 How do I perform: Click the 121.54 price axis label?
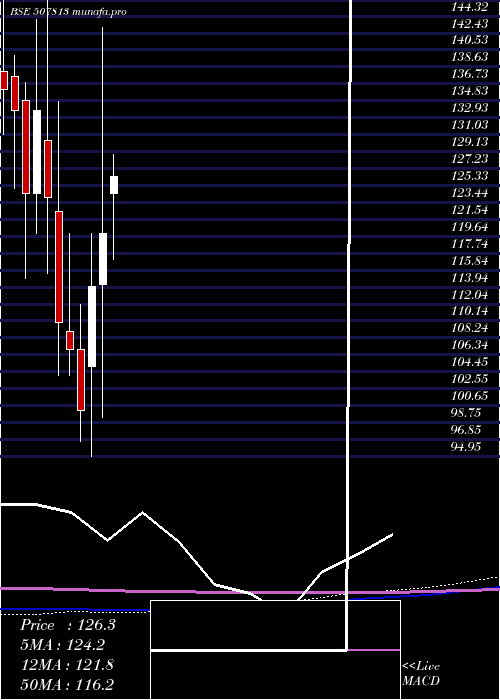470,210
